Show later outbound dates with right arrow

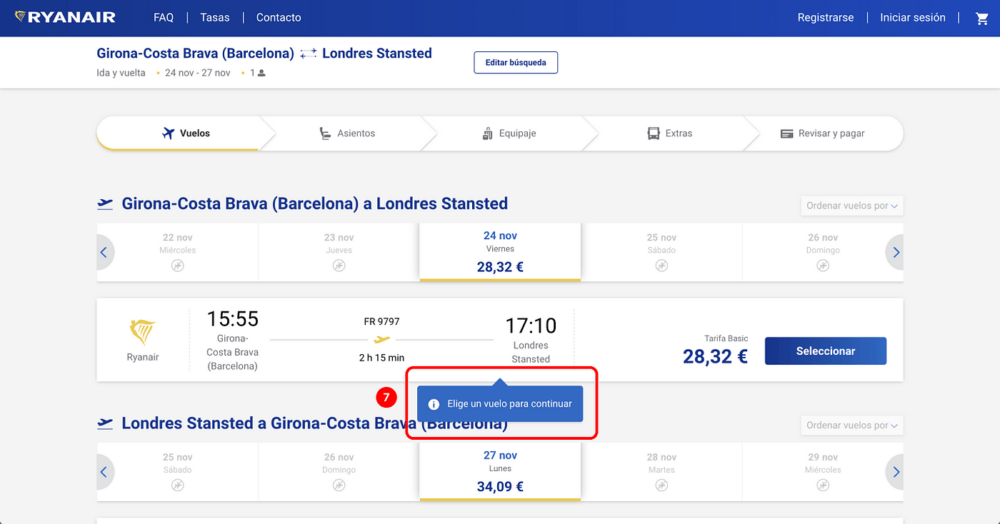(895, 252)
